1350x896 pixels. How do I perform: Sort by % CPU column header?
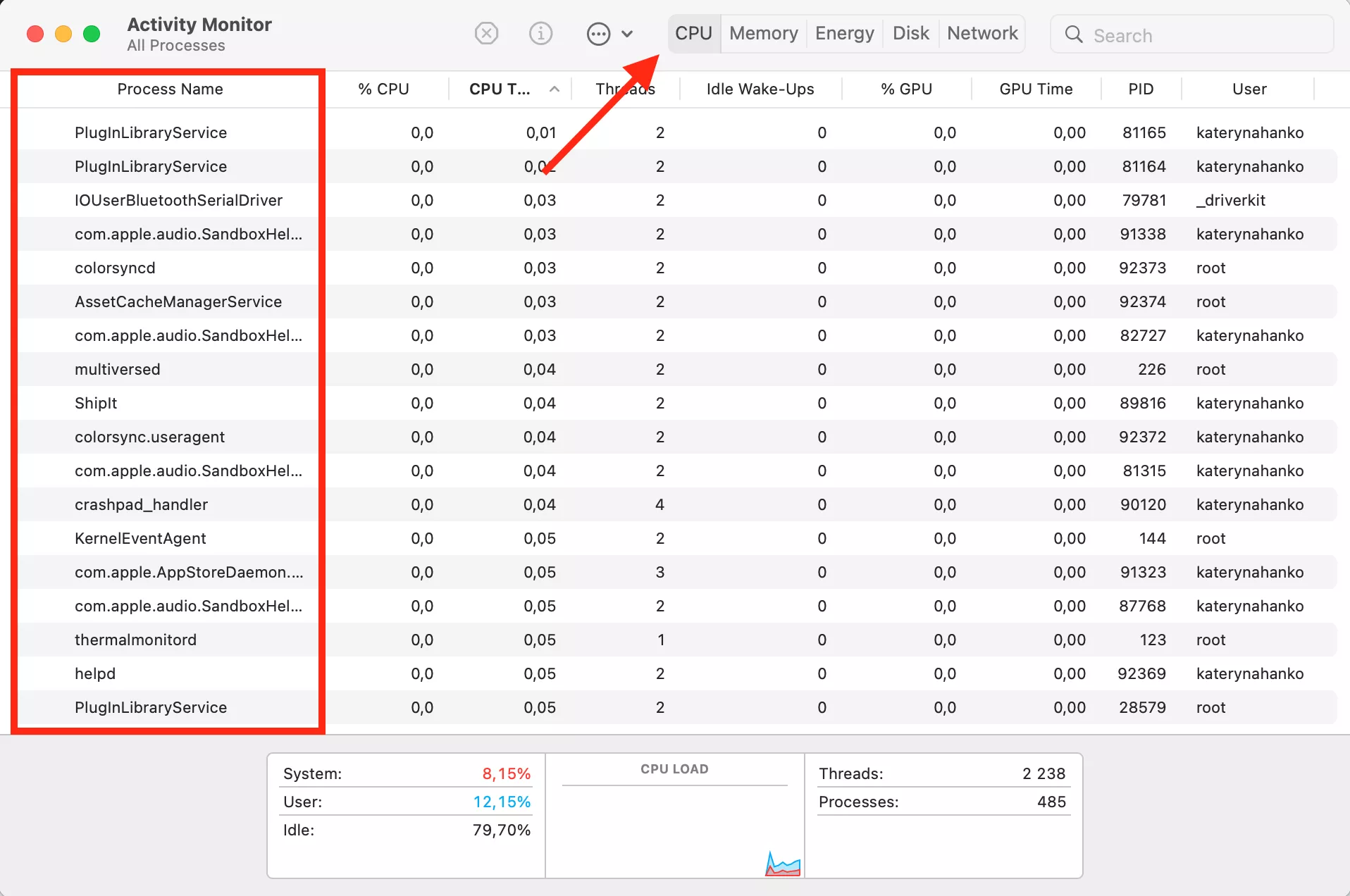click(383, 89)
